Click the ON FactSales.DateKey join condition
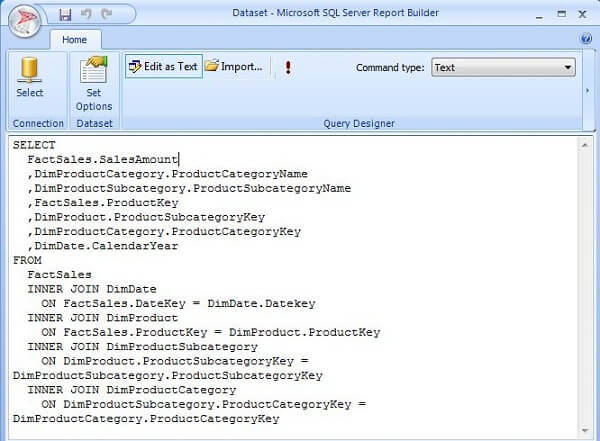The height and width of the screenshot is (441, 600). pyautogui.click(x=178, y=304)
